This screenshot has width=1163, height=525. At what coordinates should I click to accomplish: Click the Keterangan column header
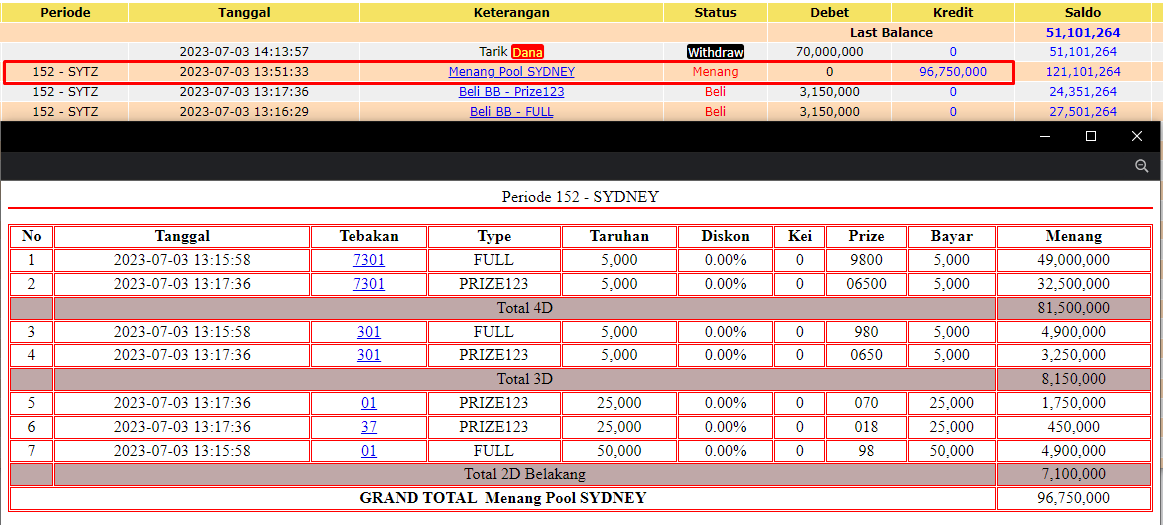(x=511, y=13)
